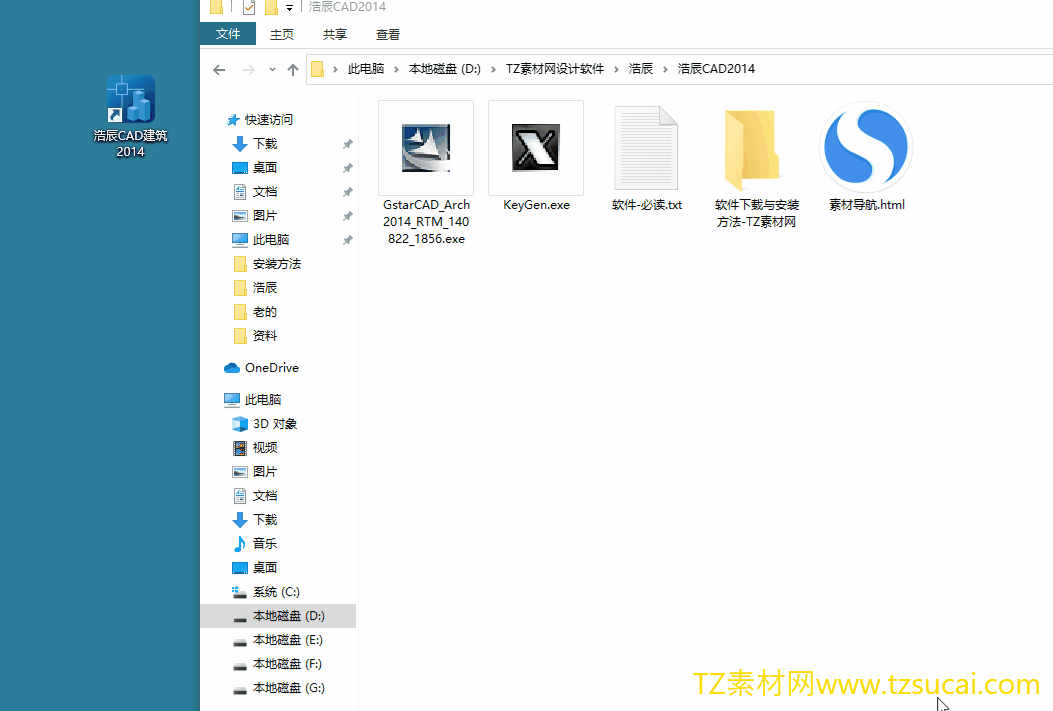Click the New Folder icon in title bar

[271, 7]
